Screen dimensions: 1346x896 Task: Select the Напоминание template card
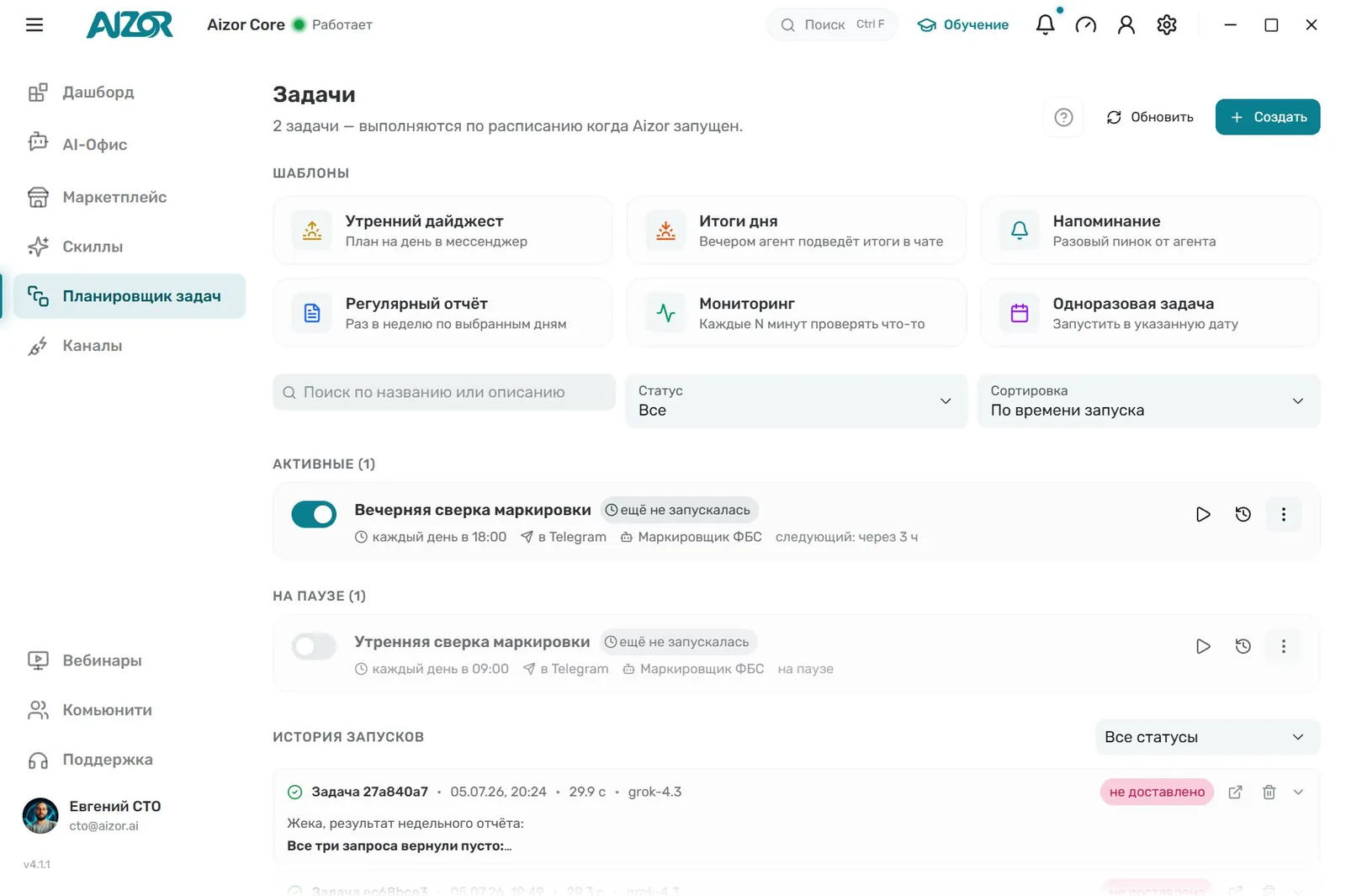coord(1150,231)
